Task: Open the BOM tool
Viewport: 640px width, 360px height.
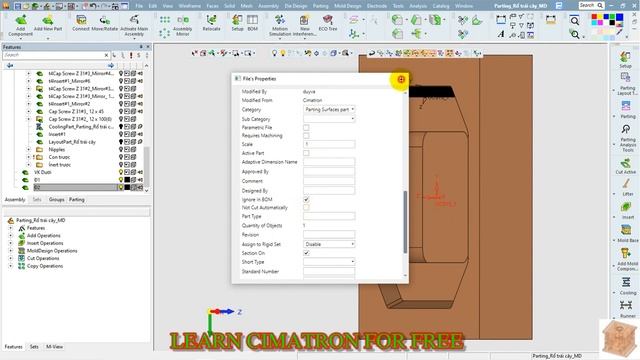Action: point(252,23)
